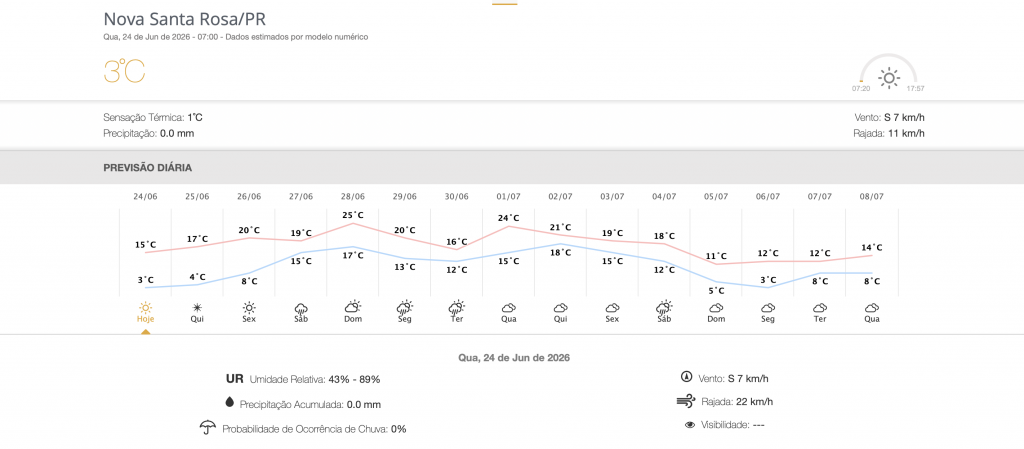Click the wind compass Vento icon

[x=686, y=377]
